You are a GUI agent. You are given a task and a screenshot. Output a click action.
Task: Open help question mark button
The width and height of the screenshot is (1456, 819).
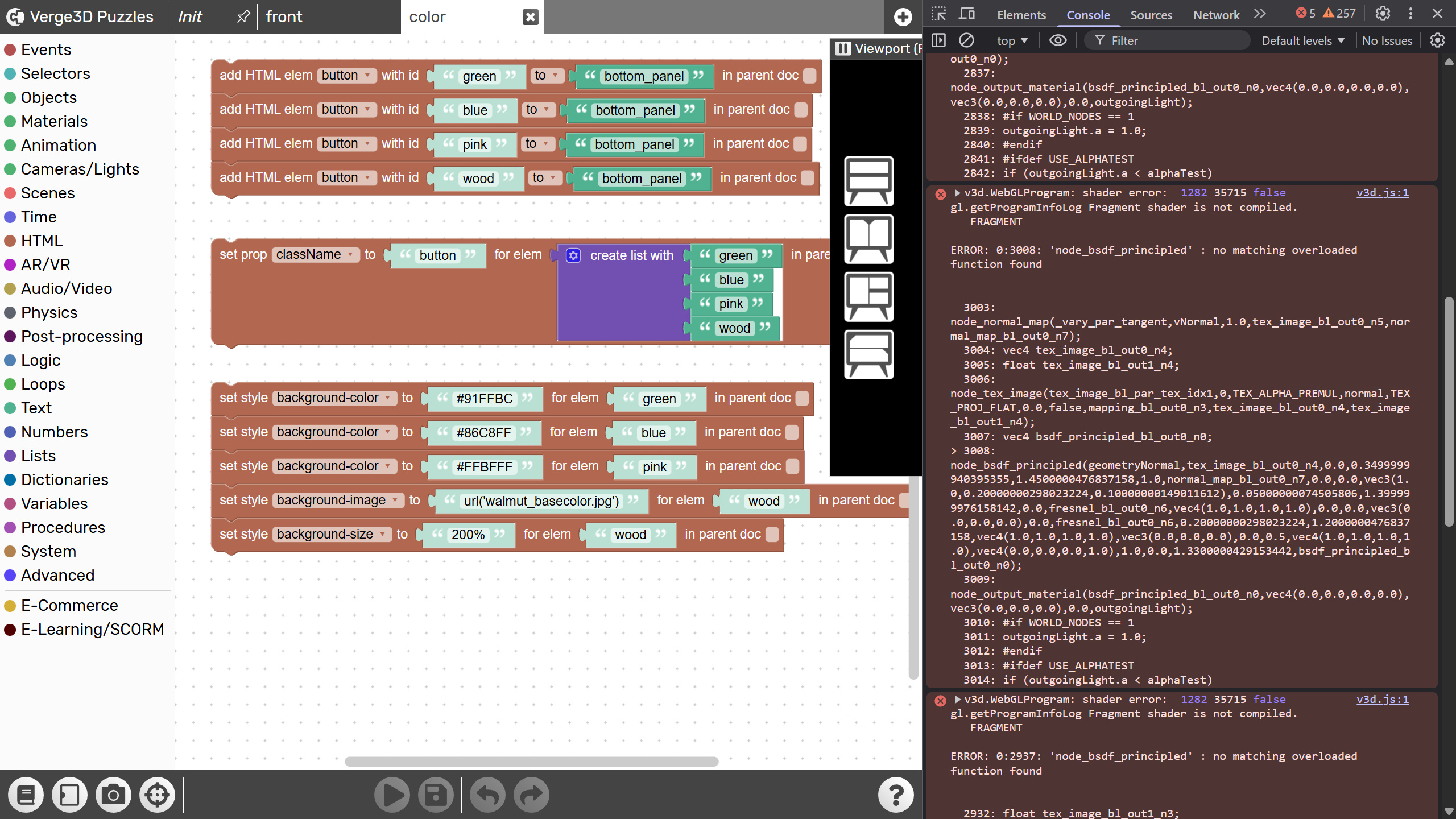[x=896, y=795]
